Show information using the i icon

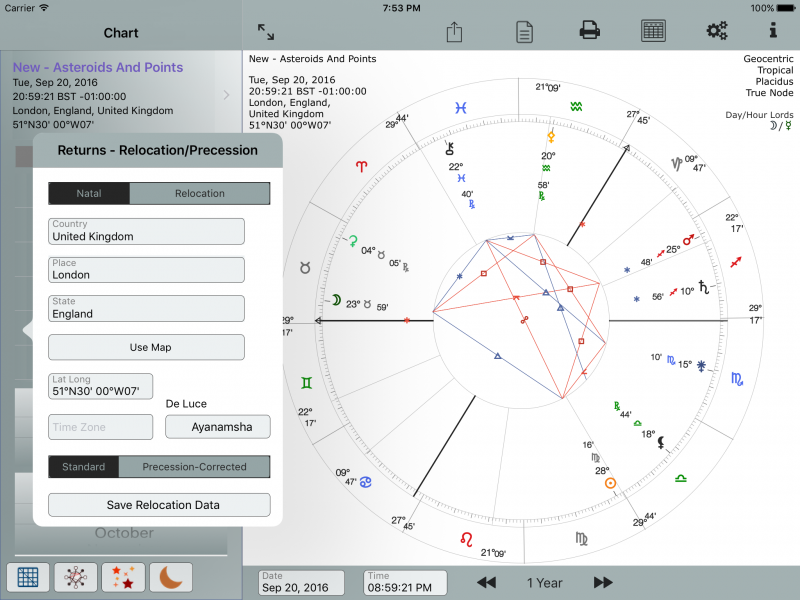[772, 31]
